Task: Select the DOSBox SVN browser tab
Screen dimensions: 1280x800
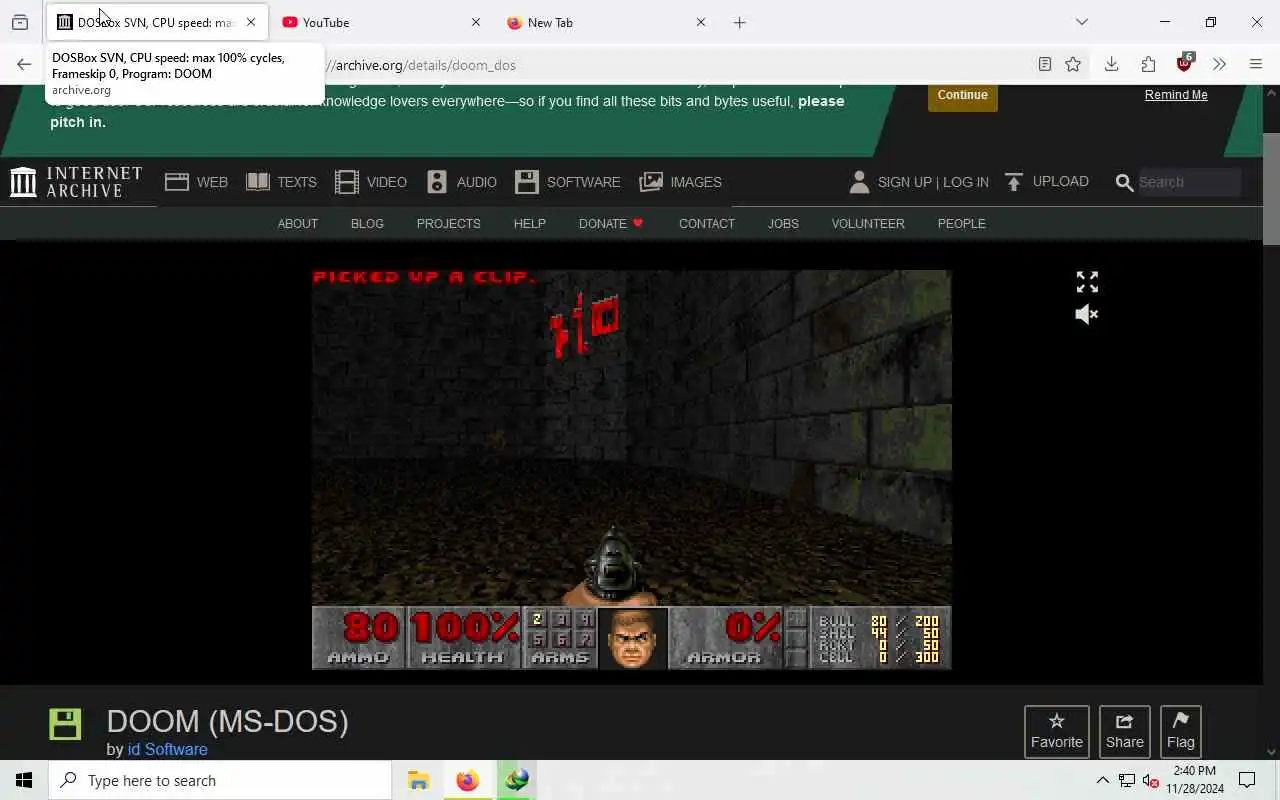Action: [x=156, y=22]
